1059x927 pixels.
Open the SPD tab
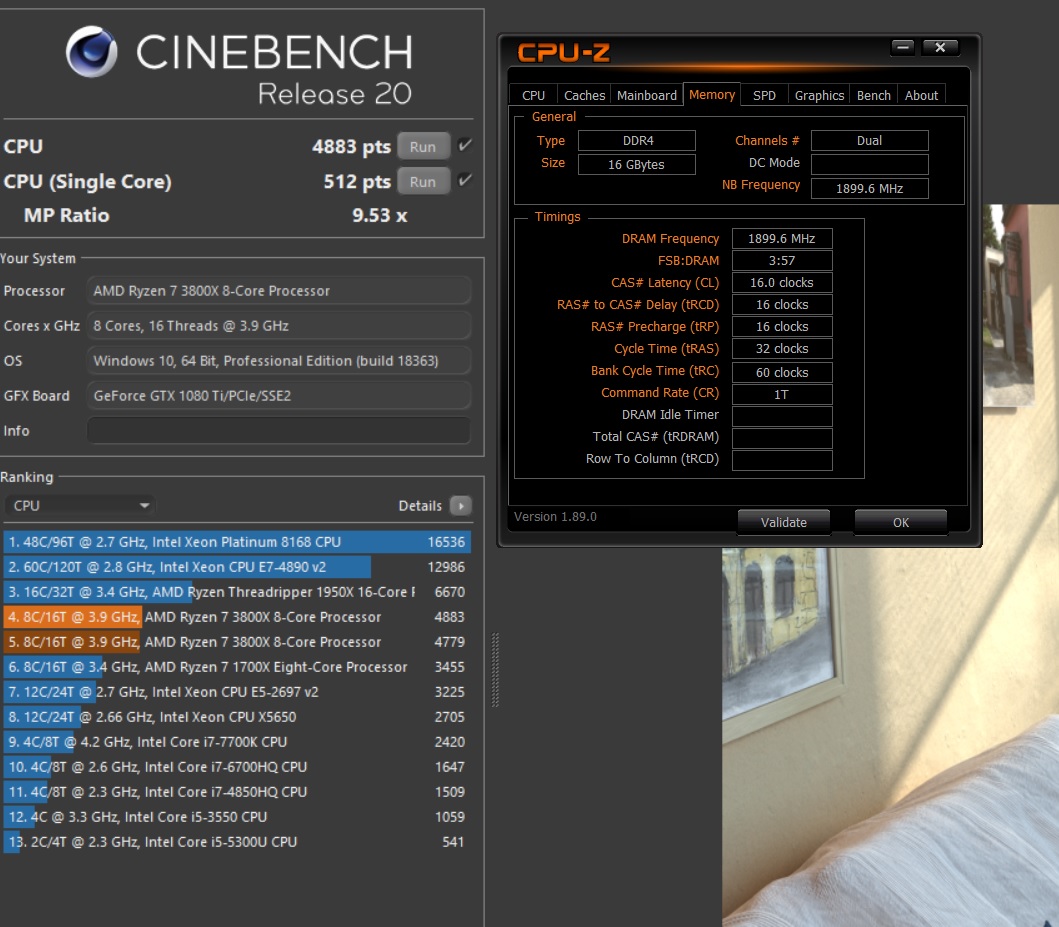(x=764, y=95)
